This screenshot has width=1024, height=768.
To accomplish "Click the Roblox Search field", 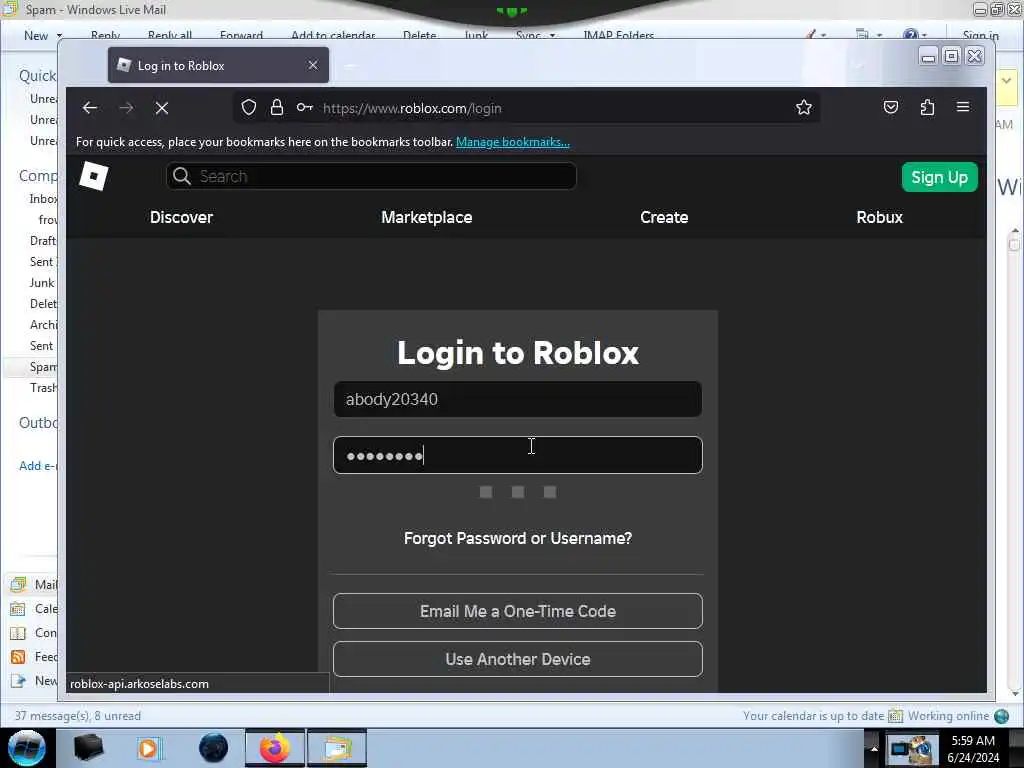I will click(x=371, y=176).
